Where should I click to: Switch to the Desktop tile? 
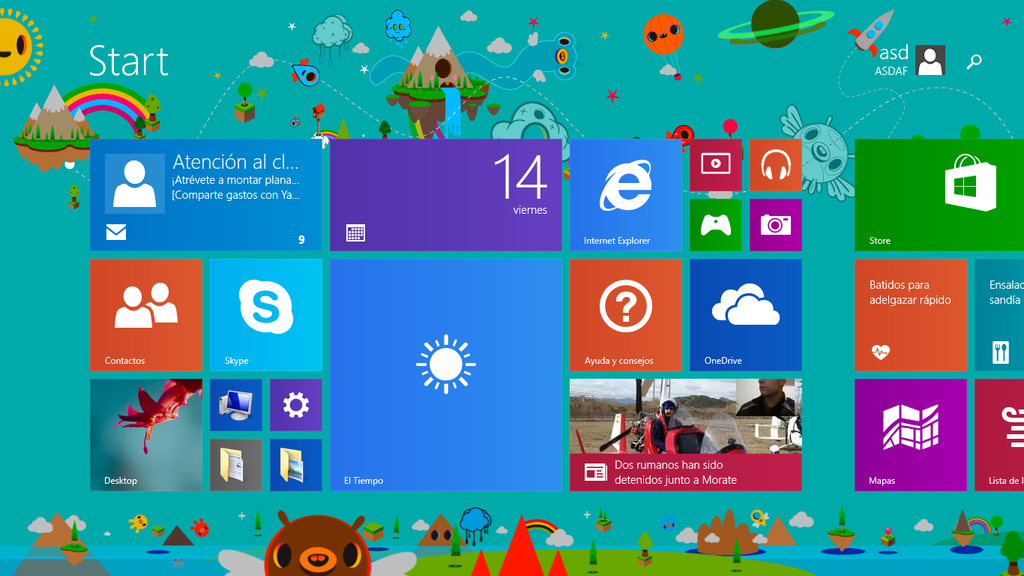tap(145, 435)
